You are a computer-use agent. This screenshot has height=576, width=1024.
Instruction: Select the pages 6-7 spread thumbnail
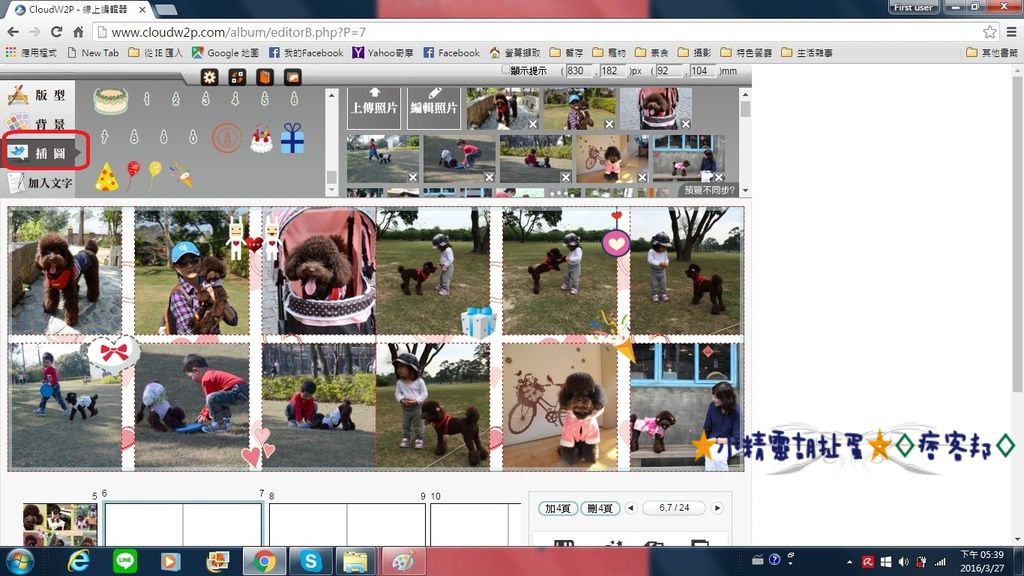coord(183,524)
